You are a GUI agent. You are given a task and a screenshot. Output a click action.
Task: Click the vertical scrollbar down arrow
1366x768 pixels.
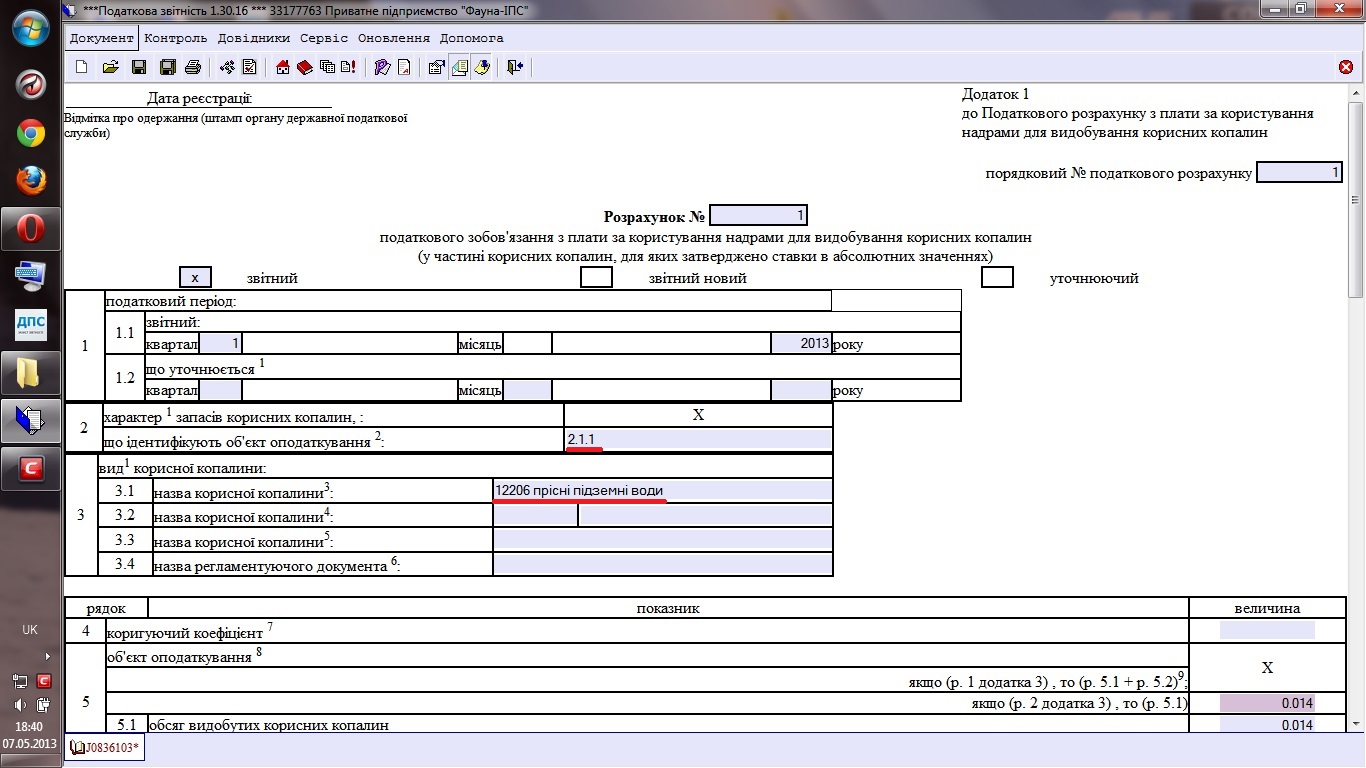1356,722
